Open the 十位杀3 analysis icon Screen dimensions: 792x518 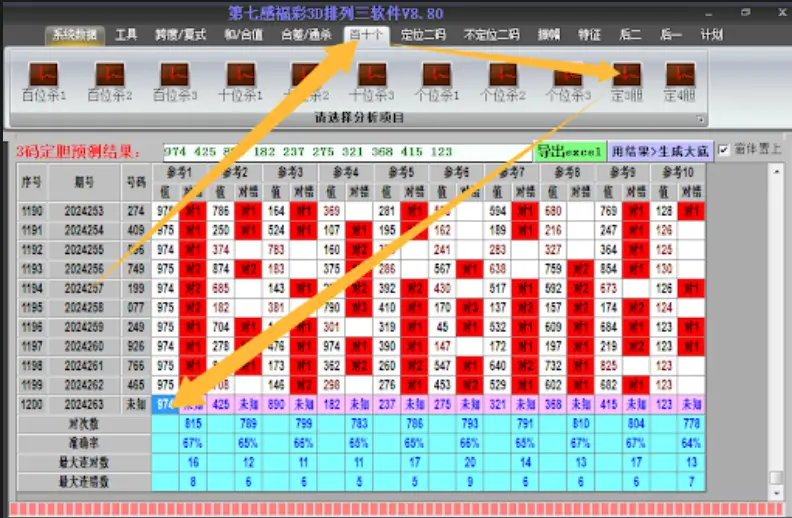click(x=371, y=75)
